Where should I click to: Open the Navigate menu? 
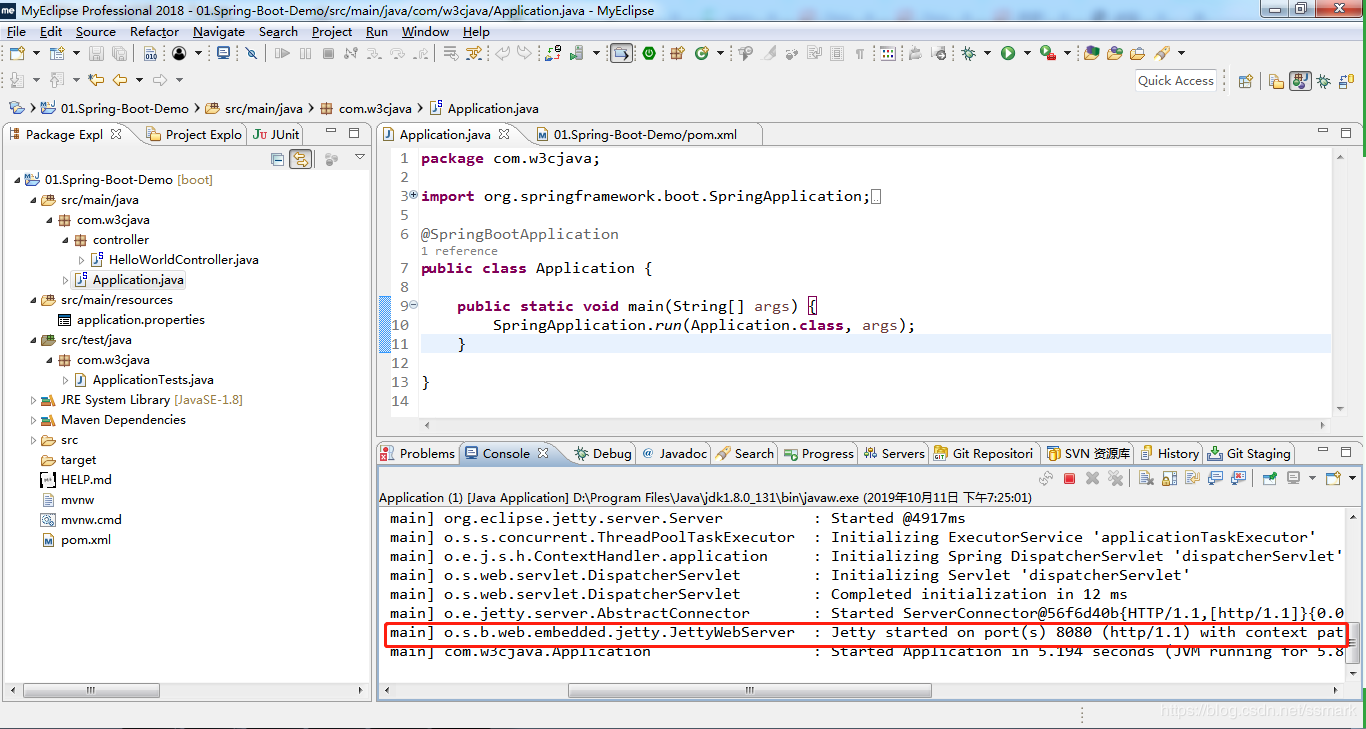(x=219, y=31)
